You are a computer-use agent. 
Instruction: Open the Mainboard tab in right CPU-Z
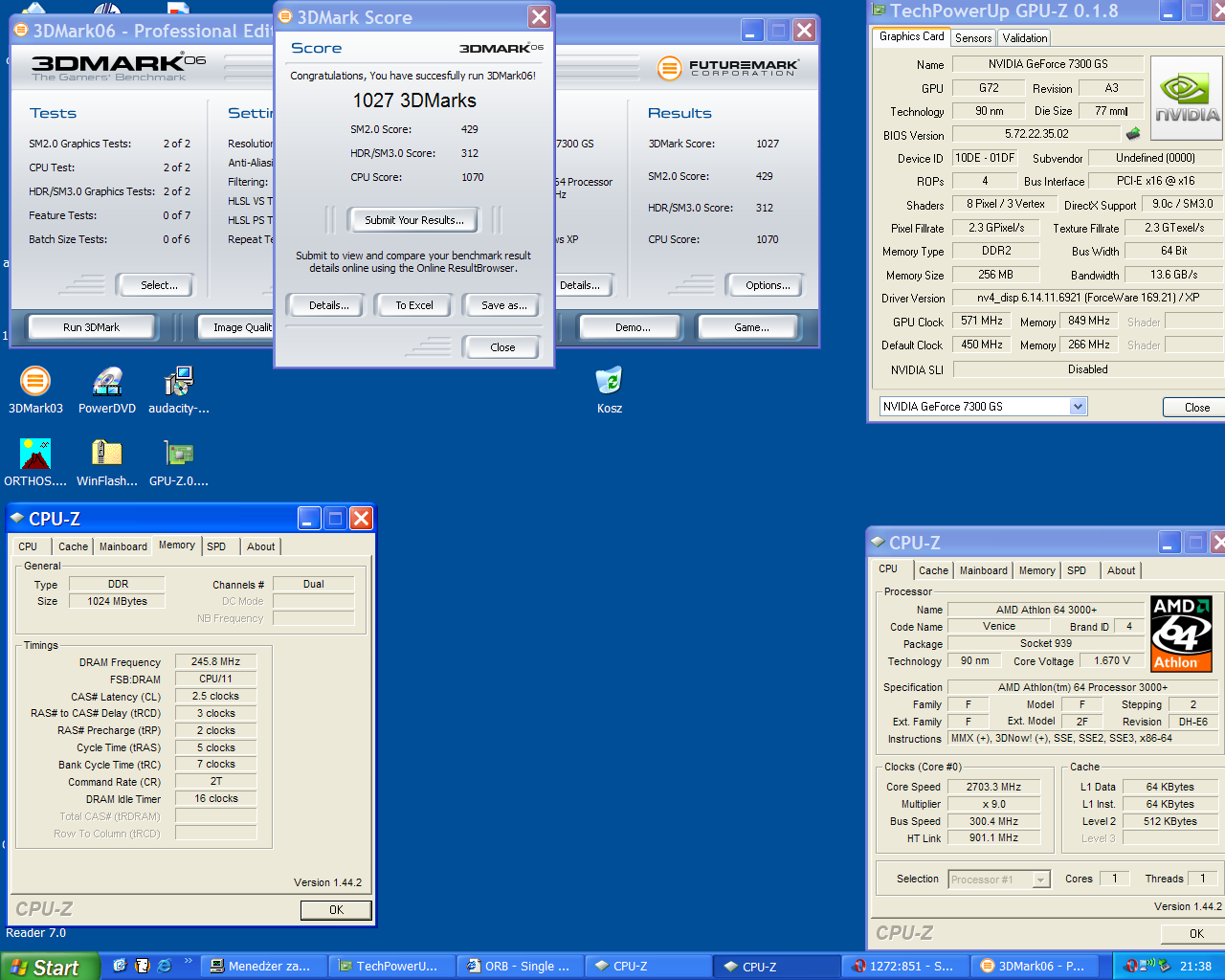pyautogui.click(x=984, y=570)
